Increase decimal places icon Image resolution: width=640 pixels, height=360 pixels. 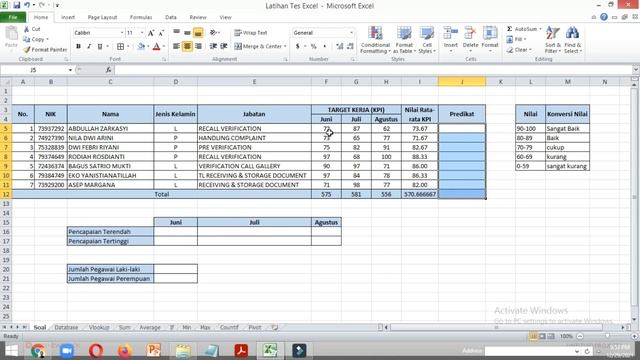pos(340,47)
